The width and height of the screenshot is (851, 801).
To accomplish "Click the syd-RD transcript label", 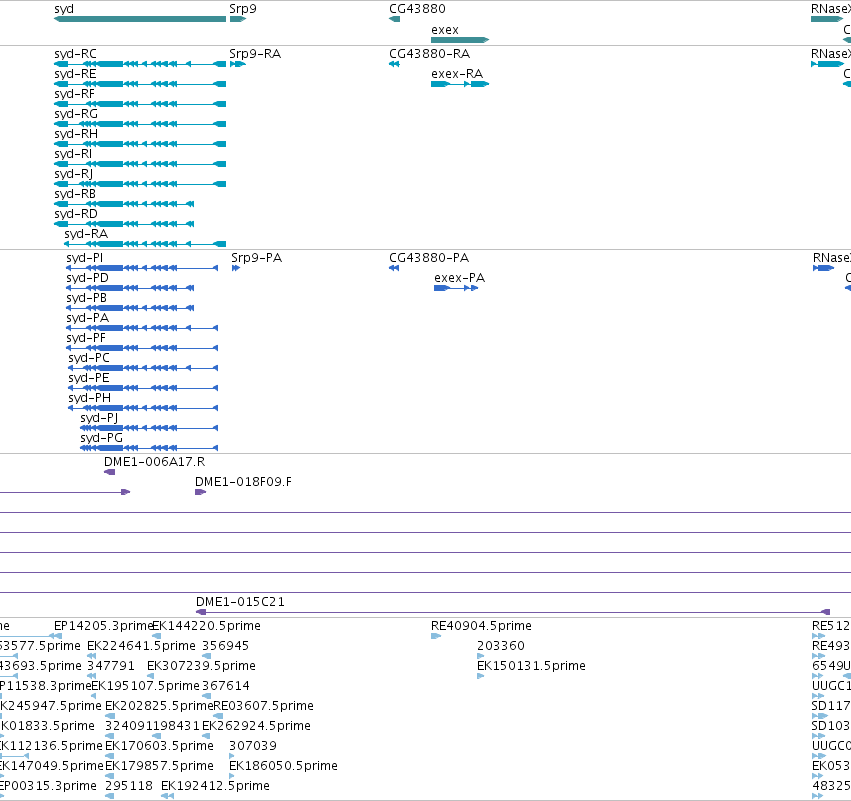I will tap(76, 214).
